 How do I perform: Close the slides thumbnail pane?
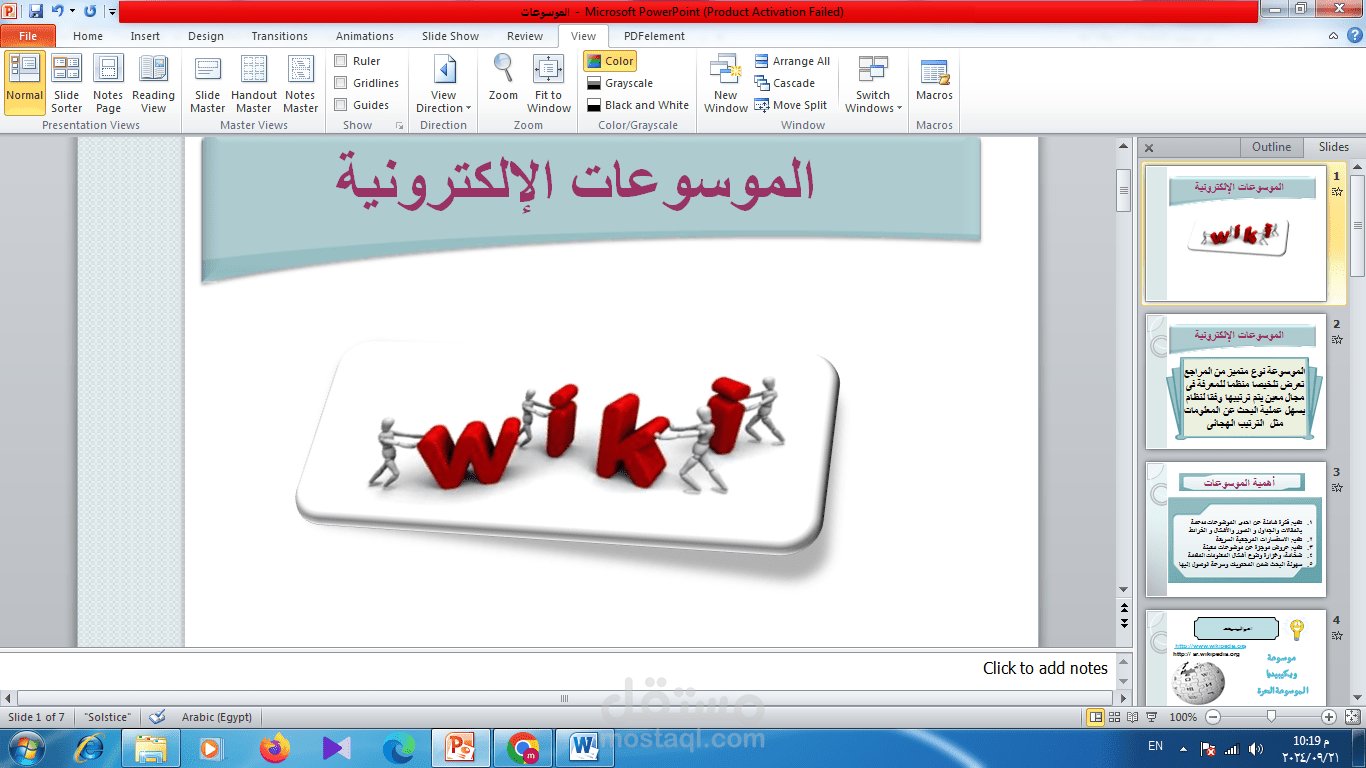pos(1149,148)
